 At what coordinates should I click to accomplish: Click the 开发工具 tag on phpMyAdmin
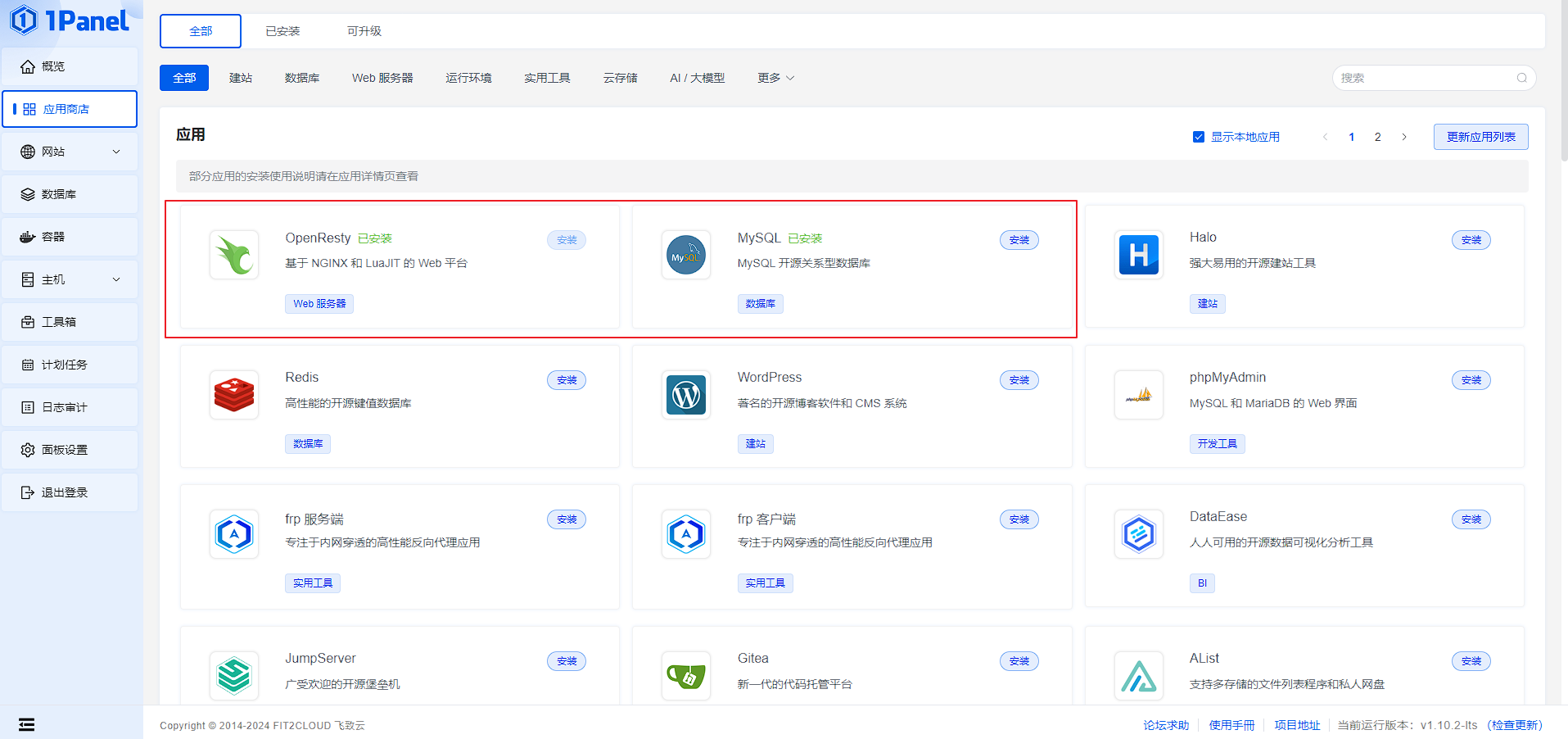(x=1217, y=444)
